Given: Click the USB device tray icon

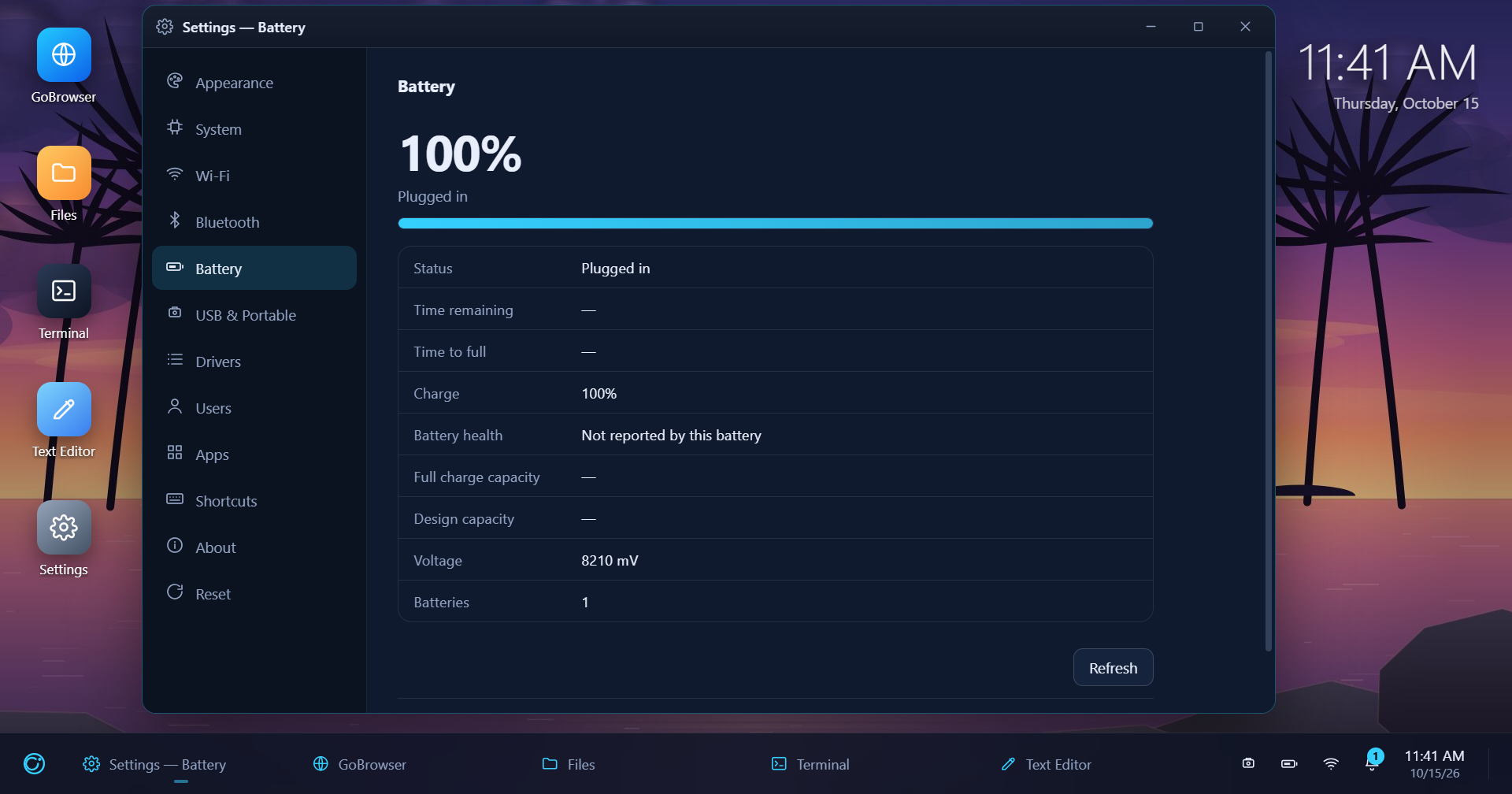Looking at the screenshot, I should pos(1248,763).
